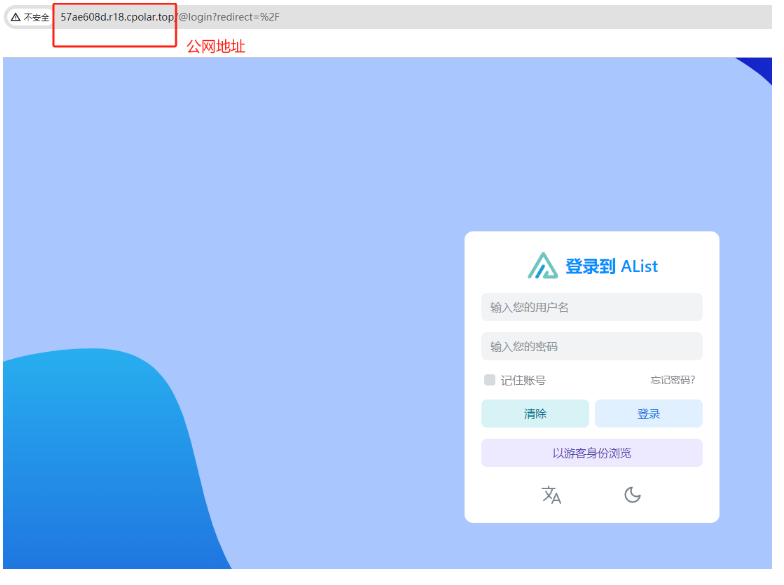This screenshot has width=784, height=585.
Task: Click the 登录到 AList heading text
Action: (x=611, y=266)
